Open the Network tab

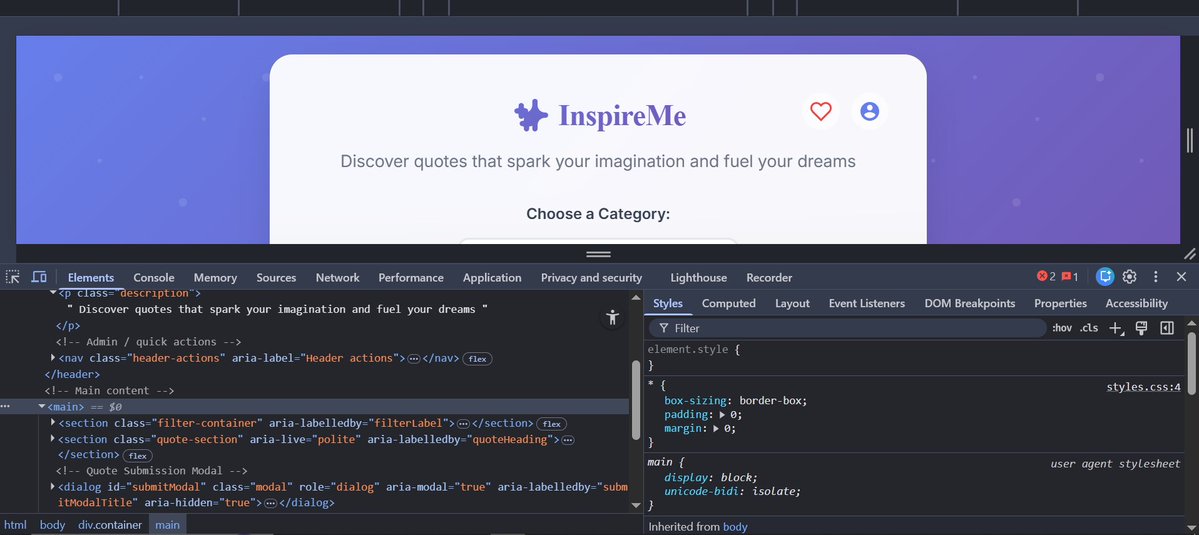click(x=337, y=277)
